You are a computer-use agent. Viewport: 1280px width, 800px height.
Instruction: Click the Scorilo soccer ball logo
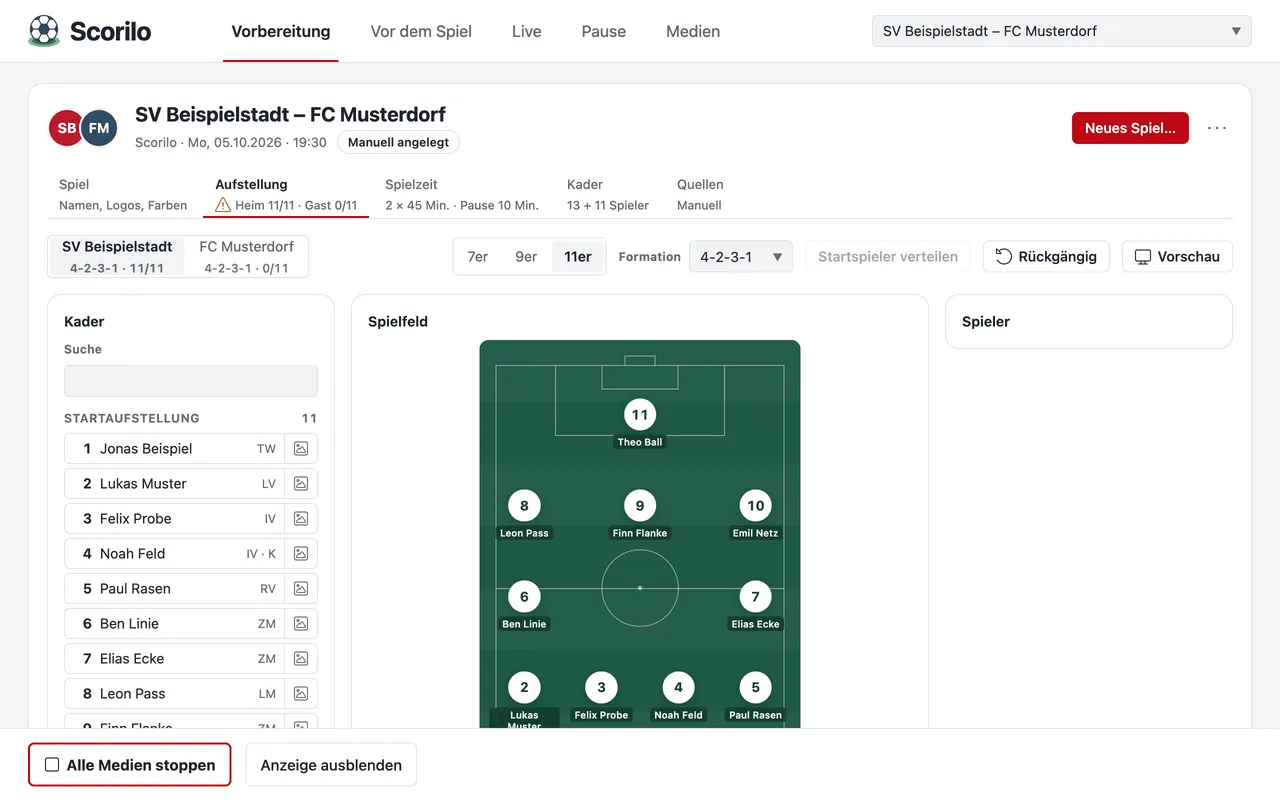click(44, 31)
